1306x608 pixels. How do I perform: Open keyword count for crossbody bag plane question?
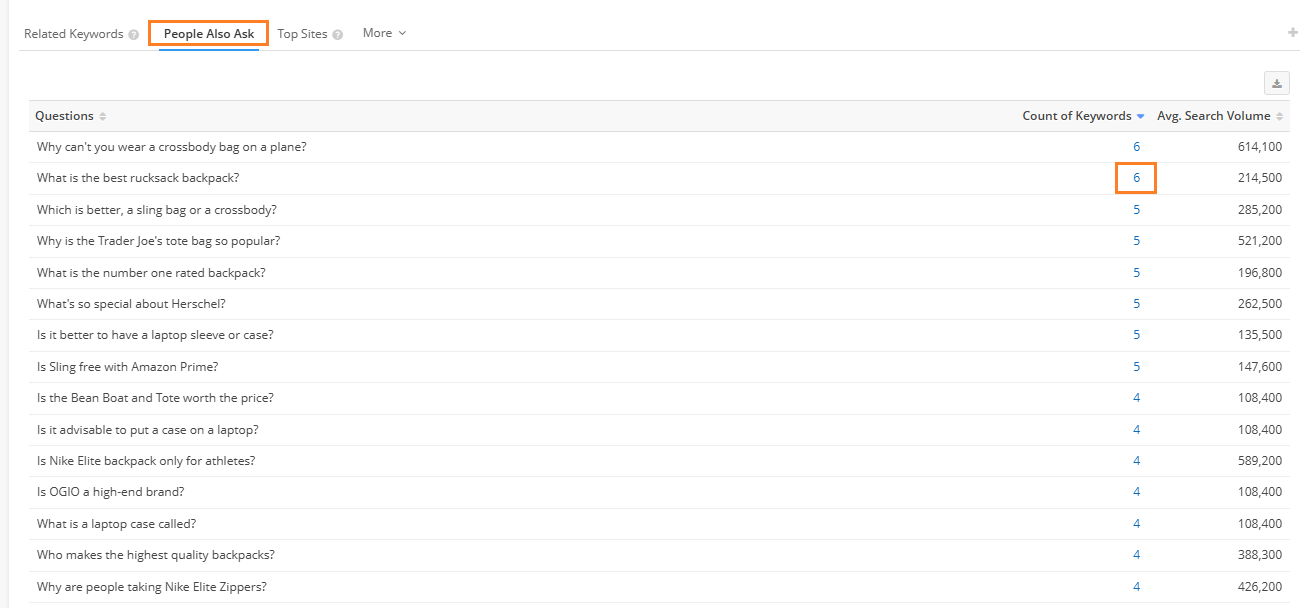(1136, 147)
